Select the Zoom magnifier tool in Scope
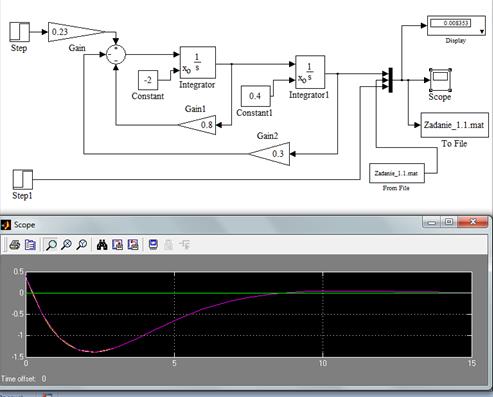The height and width of the screenshot is (397, 493). pos(51,245)
